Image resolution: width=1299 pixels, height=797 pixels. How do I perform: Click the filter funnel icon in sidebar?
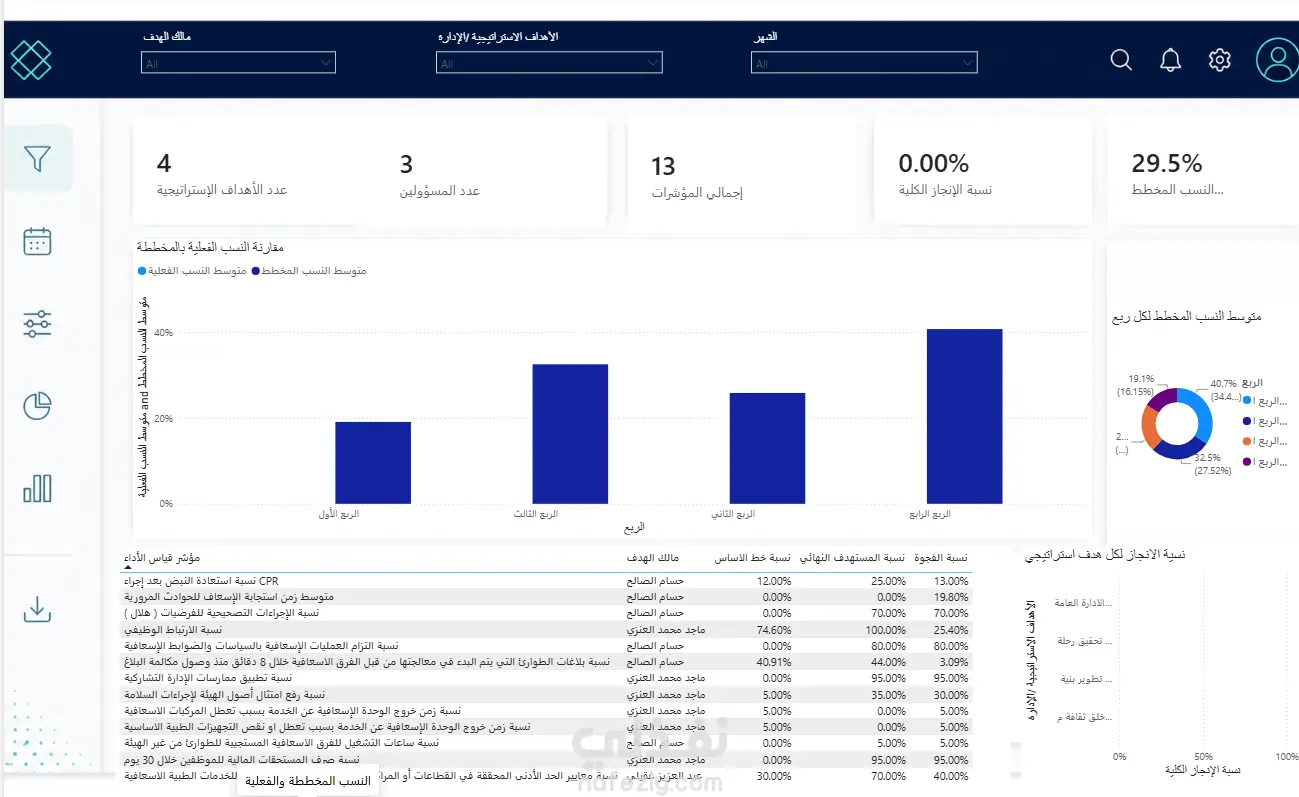point(37,159)
